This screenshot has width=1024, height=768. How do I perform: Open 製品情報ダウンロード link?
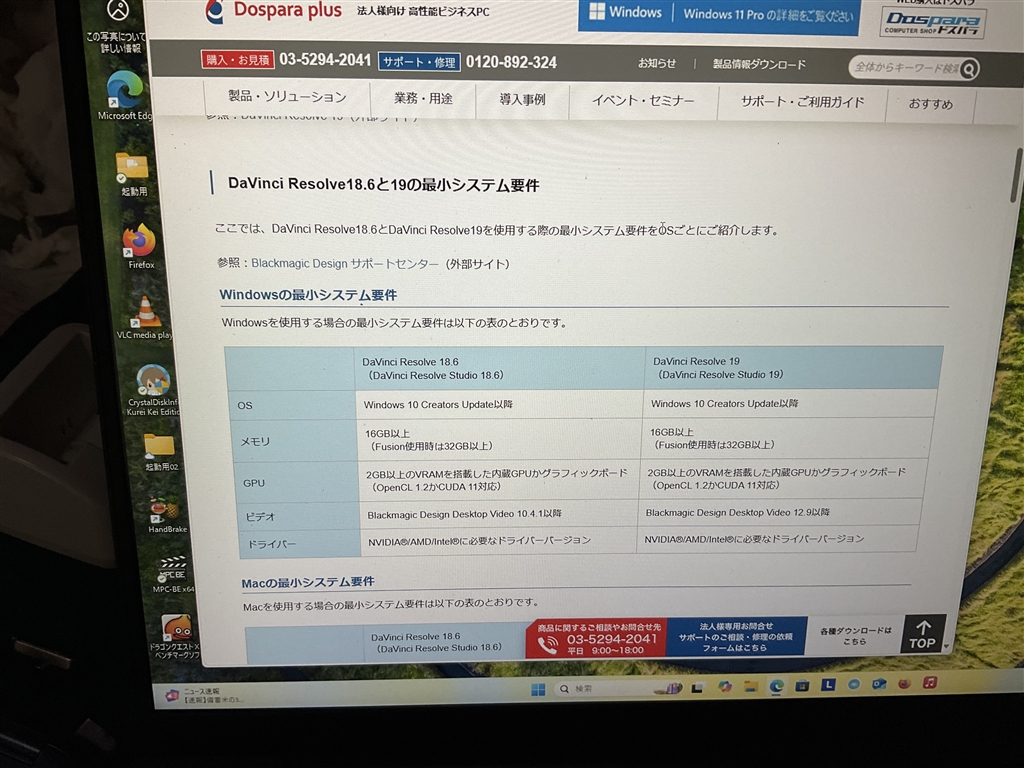click(x=759, y=65)
